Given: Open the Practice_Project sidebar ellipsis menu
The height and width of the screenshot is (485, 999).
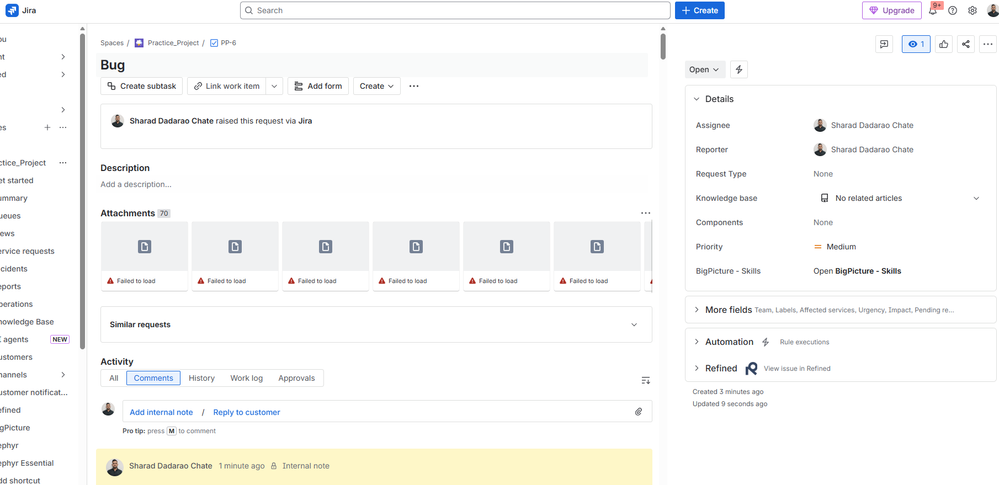Looking at the screenshot, I should (63, 163).
